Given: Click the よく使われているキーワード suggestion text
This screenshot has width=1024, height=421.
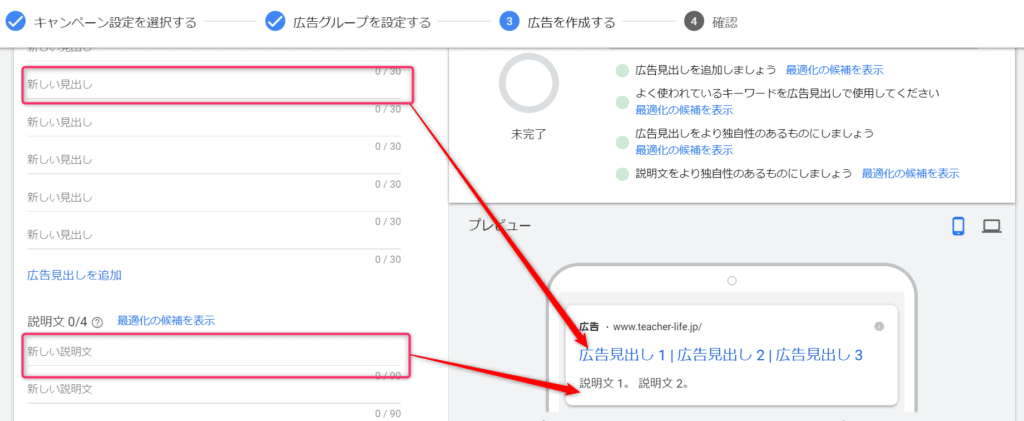Looking at the screenshot, I should (787, 93).
